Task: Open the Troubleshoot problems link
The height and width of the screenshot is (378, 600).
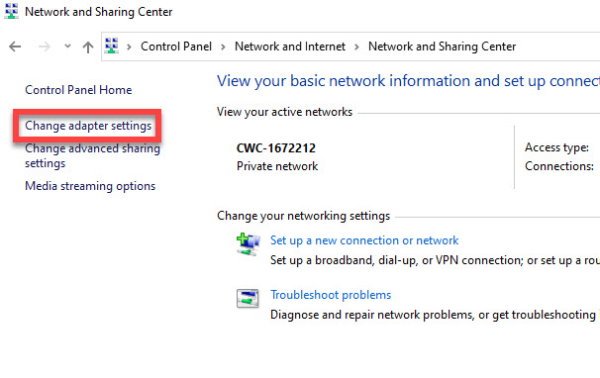Action: tap(331, 295)
